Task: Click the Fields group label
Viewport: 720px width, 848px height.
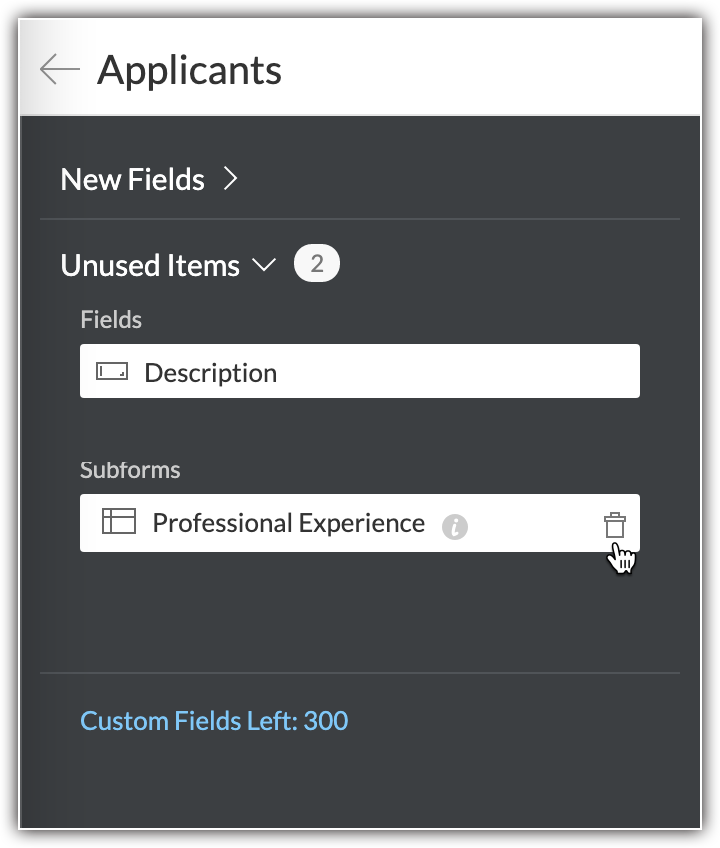Action: click(x=111, y=320)
